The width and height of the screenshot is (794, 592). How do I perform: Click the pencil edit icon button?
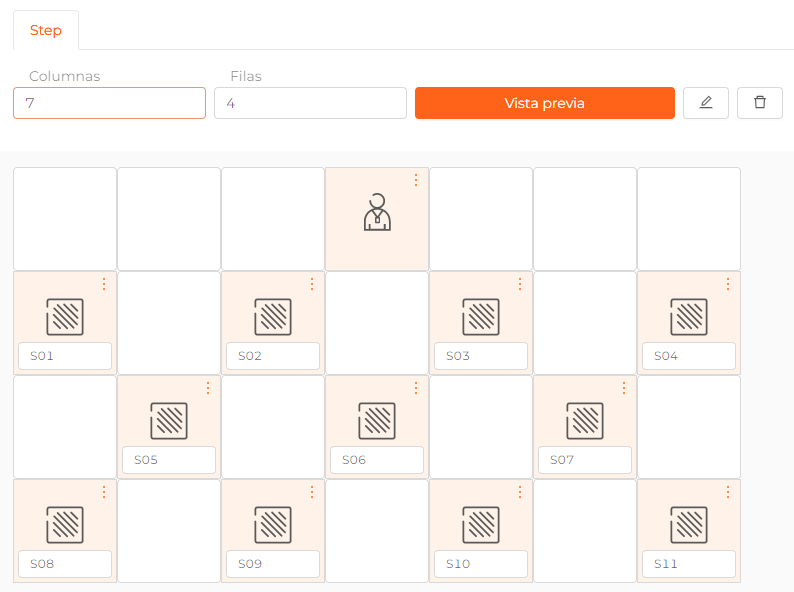click(x=705, y=103)
